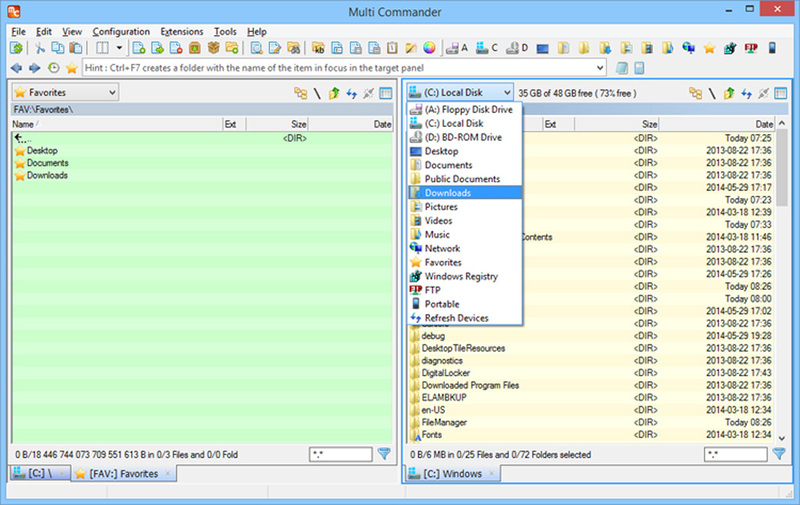Viewport: 800px width, 505px height.
Task: Click the Edit file pencil icon
Action: [x=275, y=48]
